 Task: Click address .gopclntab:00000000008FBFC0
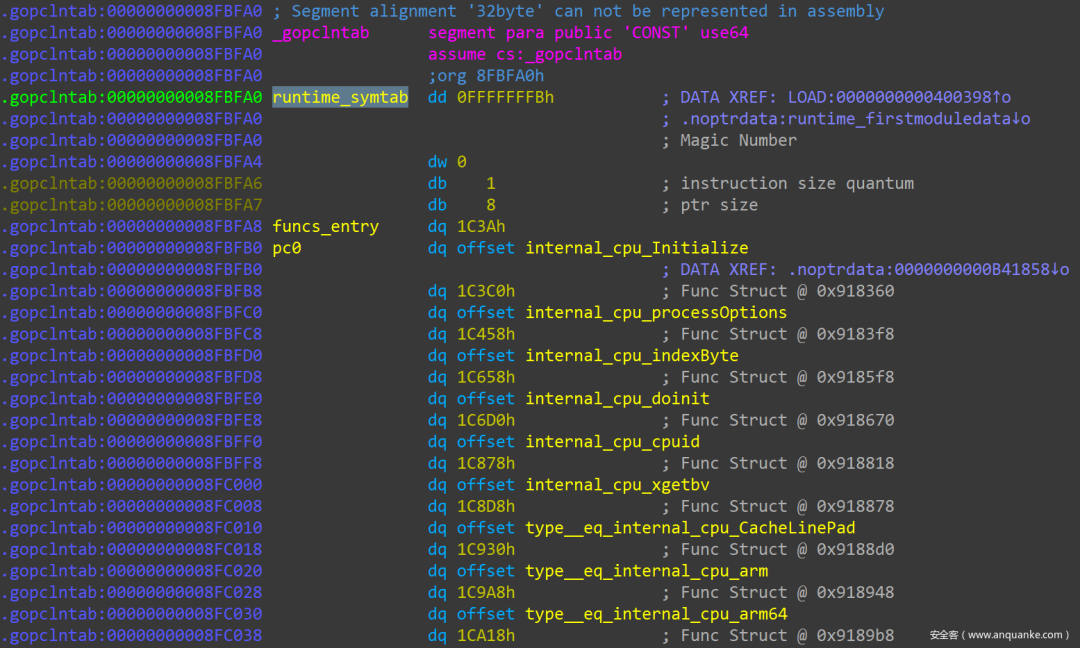click(132, 313)
